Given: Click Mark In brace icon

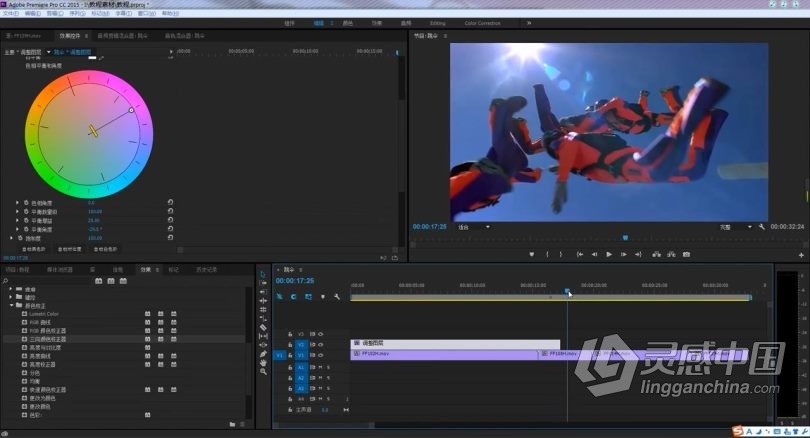Looking at the screenshot, I should click(547, 254).
